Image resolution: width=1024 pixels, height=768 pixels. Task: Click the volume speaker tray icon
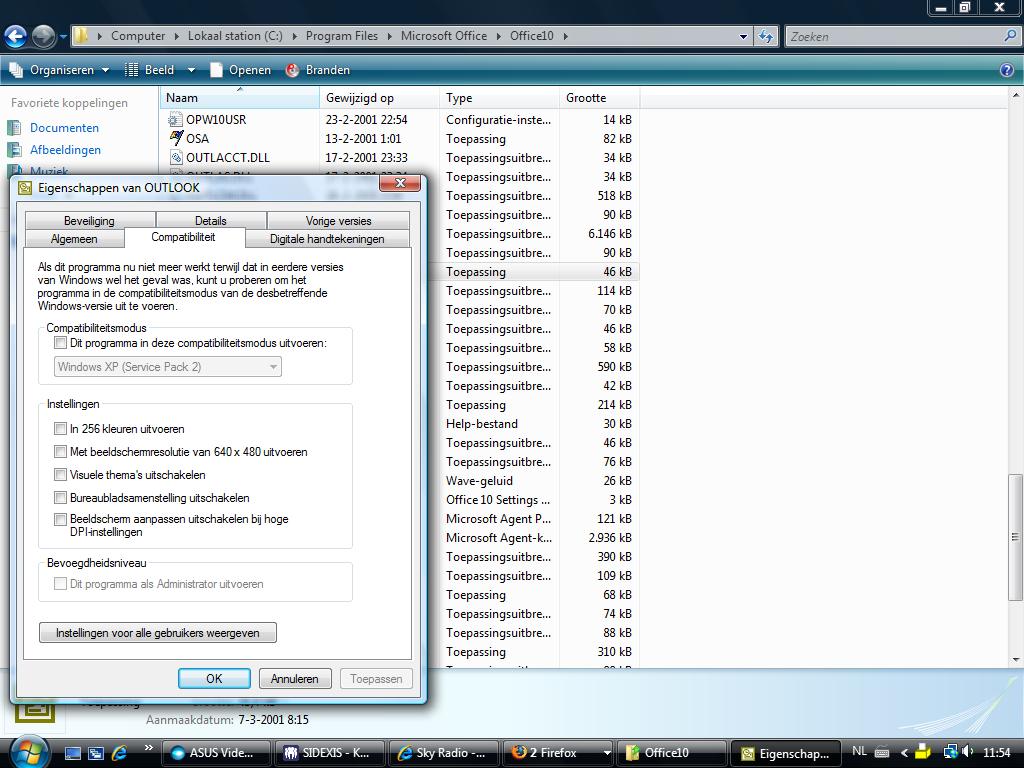(967, 752)
